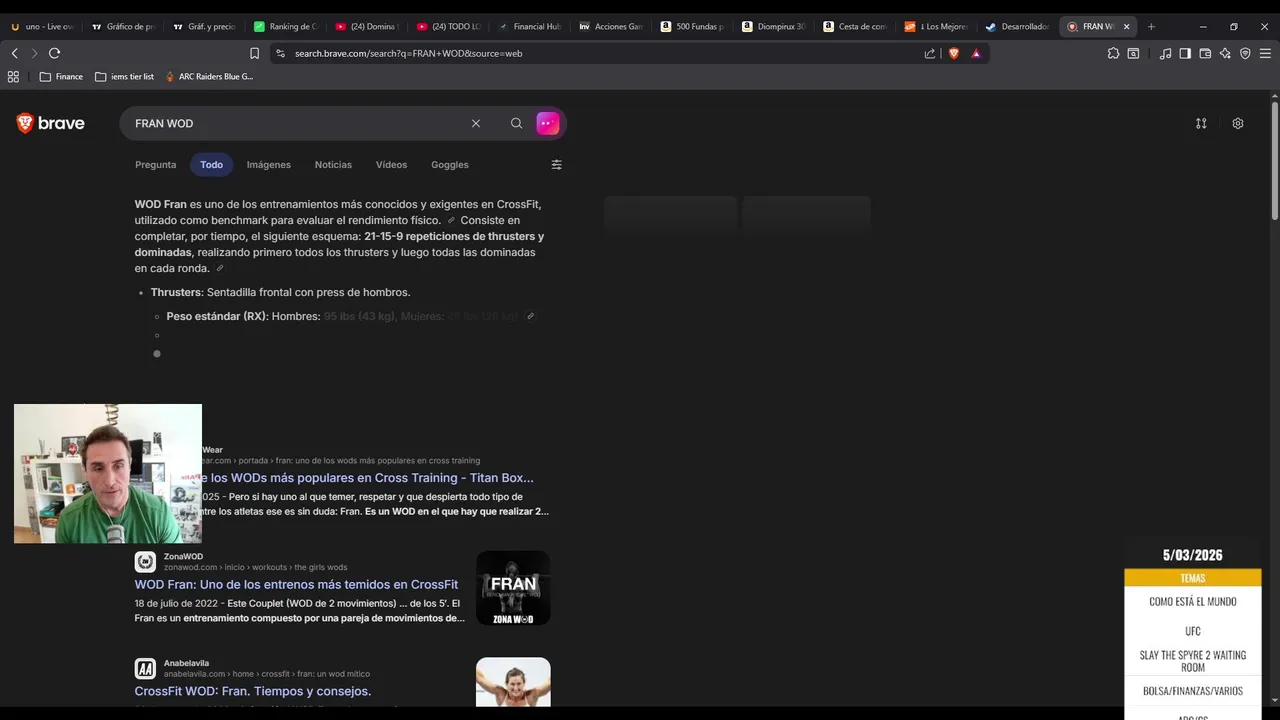Click 'COMO ESTÁ EL MUNDO' in the topics overlay

point(1193,602)
